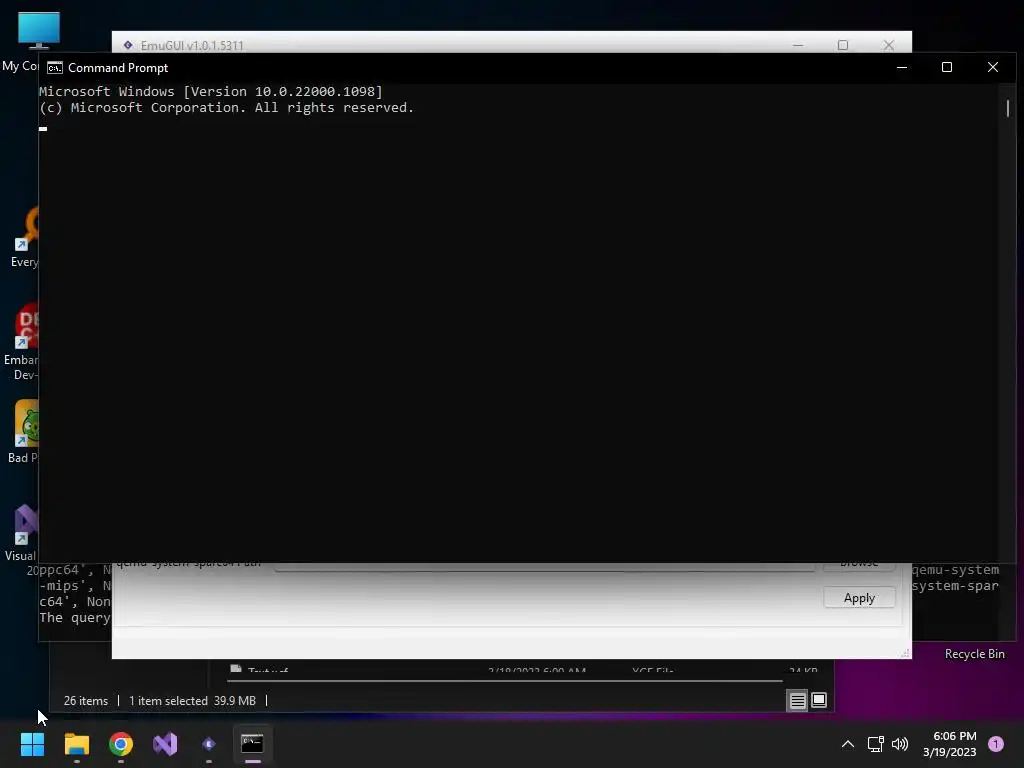
Task: Open File Explorer from the taskbar
Action: point(76,744)
